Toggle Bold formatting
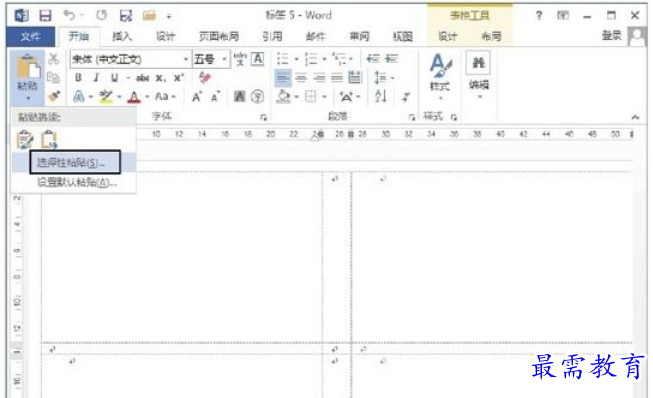The width and height of the screenshot is (653, 398). (78, 77)
